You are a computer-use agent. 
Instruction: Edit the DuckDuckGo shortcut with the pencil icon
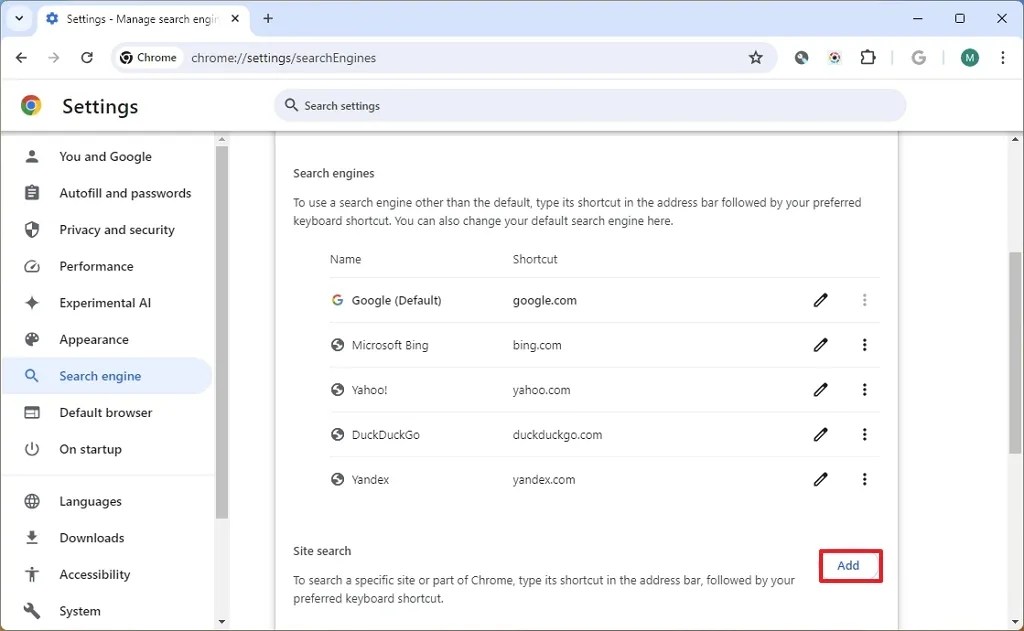click(820, 434)
